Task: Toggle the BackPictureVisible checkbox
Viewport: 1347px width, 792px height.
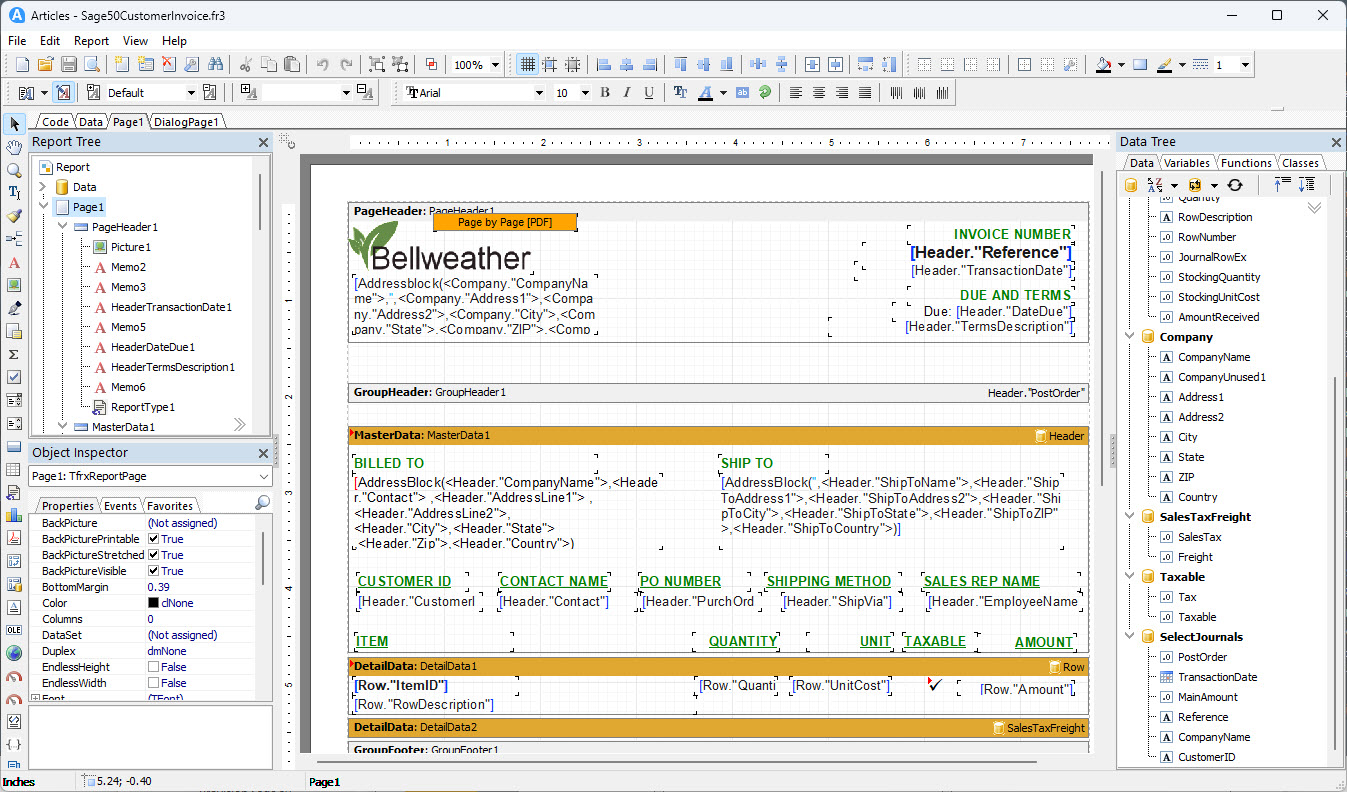Action: click(x=154, y=571)
